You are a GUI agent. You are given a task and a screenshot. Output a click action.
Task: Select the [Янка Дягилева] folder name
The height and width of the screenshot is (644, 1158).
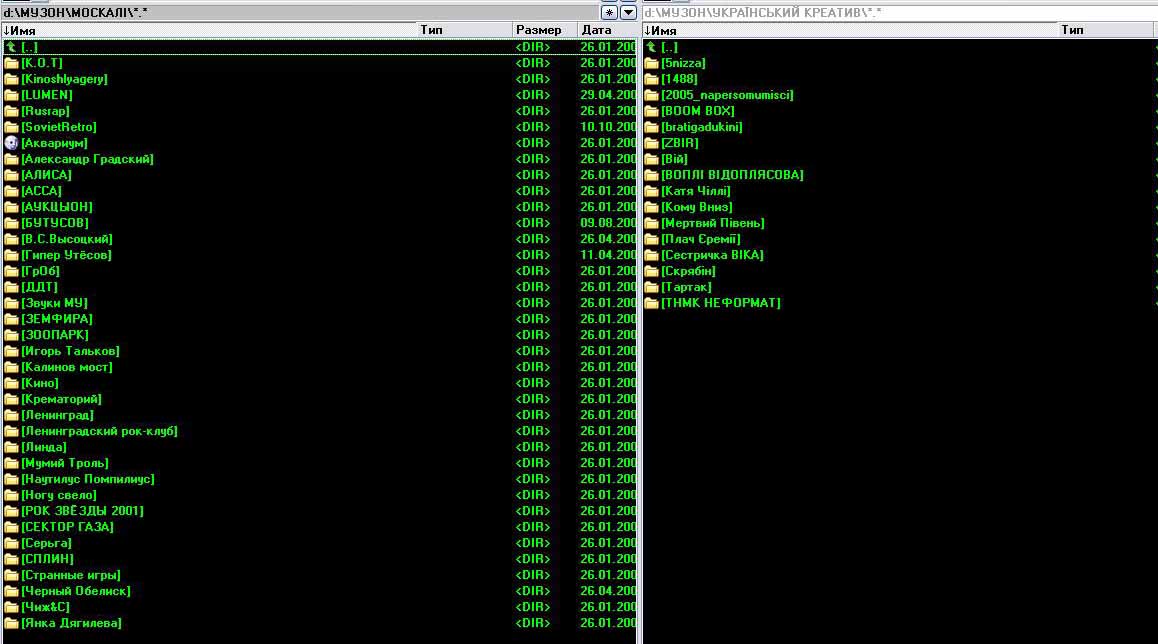pyautogui.click(x=72, y=623)
